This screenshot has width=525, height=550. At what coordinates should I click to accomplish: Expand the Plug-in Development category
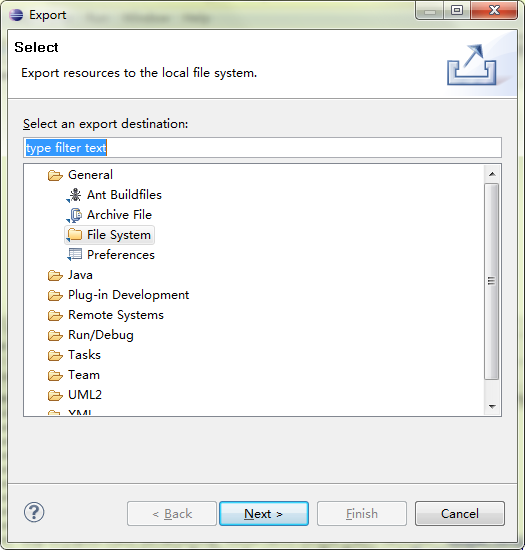(x=128, y=295)
